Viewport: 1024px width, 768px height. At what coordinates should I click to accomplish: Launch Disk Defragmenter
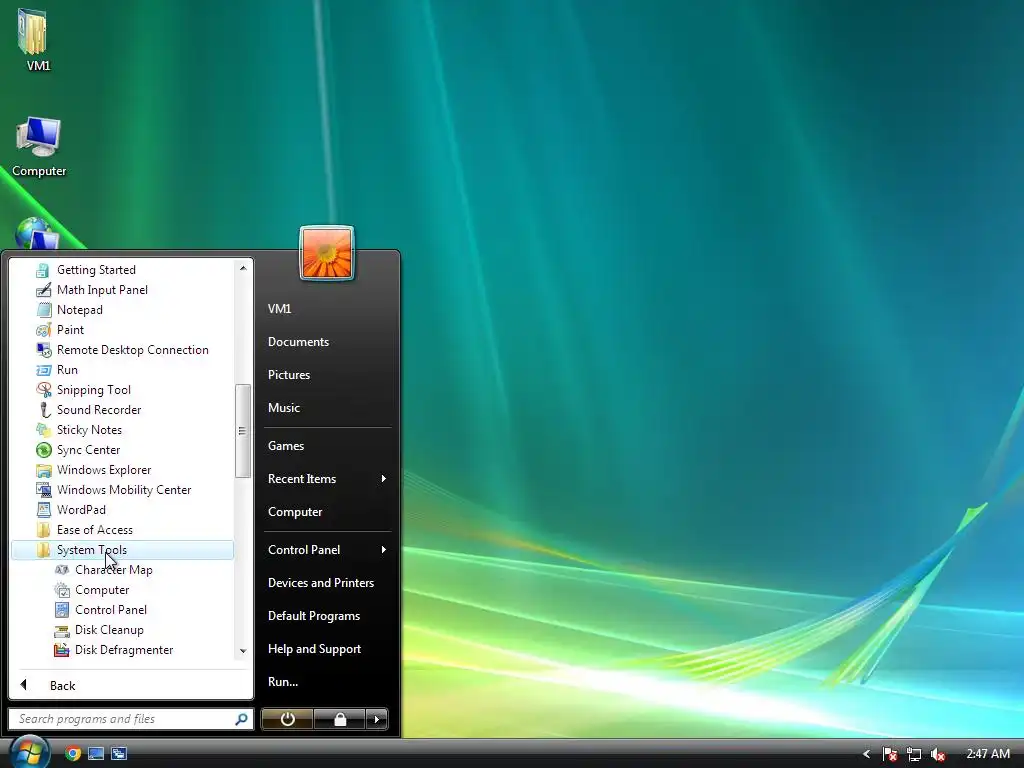tap(122, 650)
